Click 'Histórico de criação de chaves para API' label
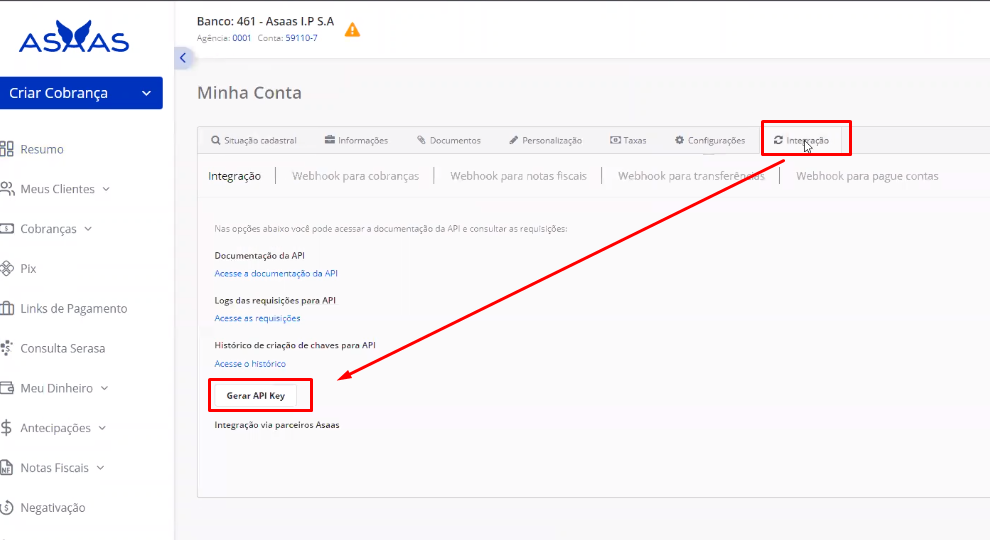 pyautogui.click(x=295, y=345)
